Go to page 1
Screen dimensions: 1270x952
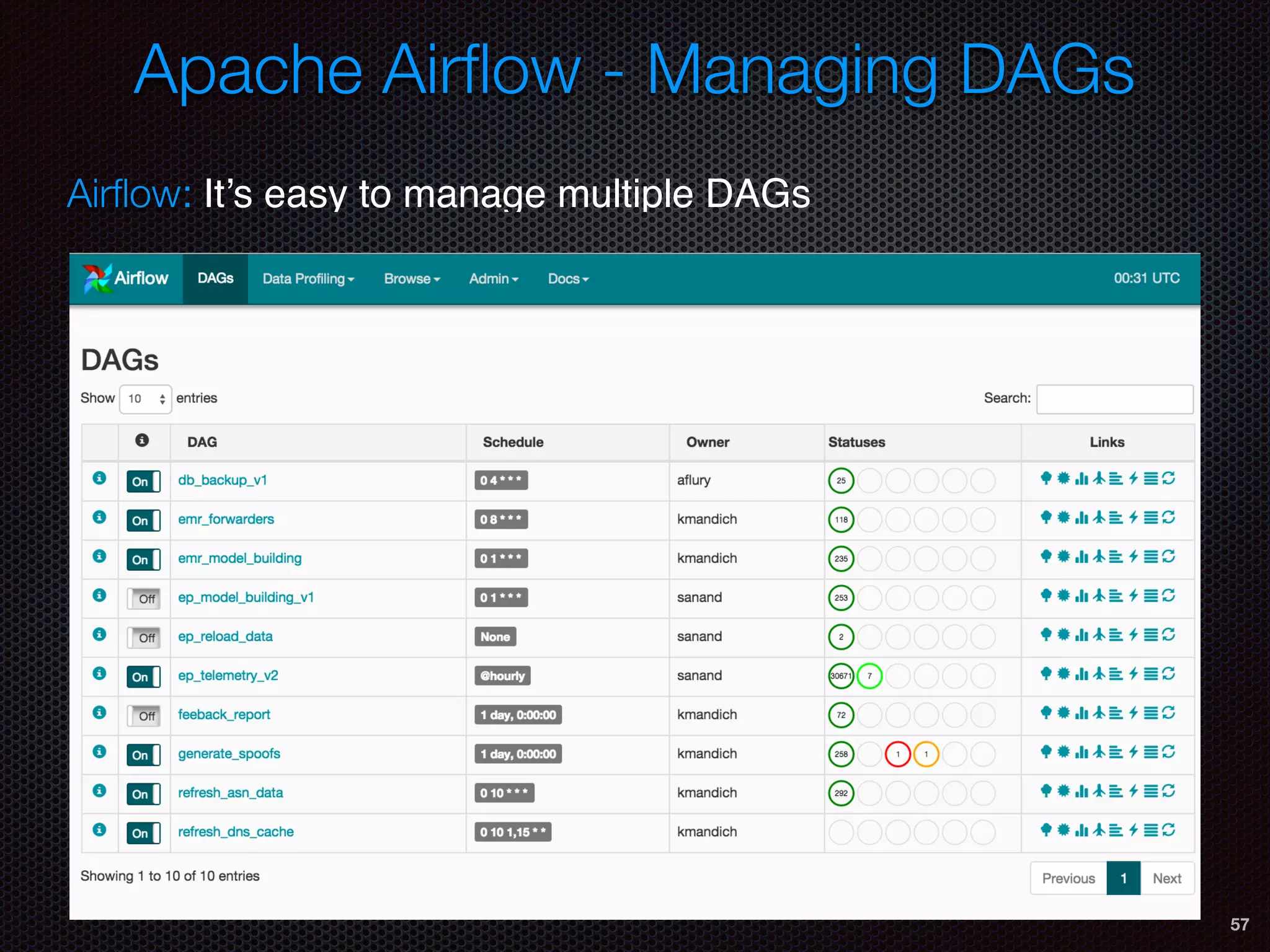pyautogui.click(x=1124, y=878)
